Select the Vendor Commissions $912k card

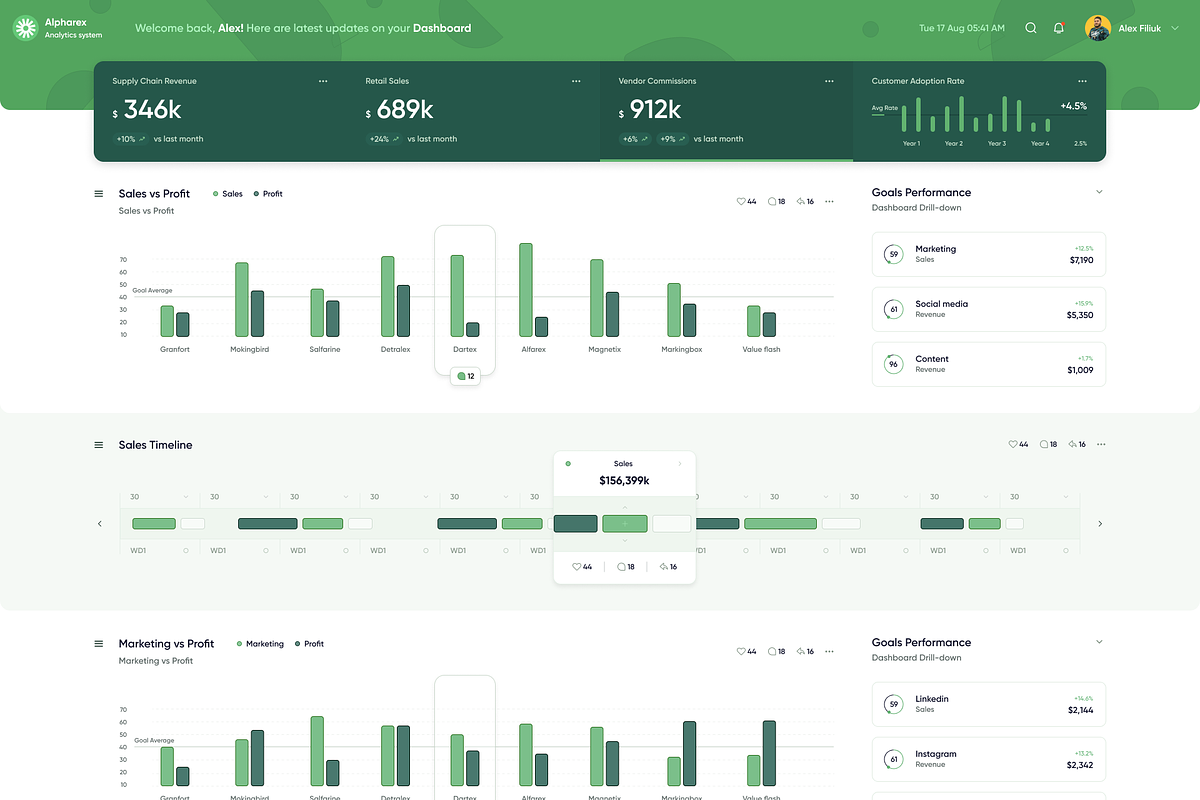click(727, 111)
